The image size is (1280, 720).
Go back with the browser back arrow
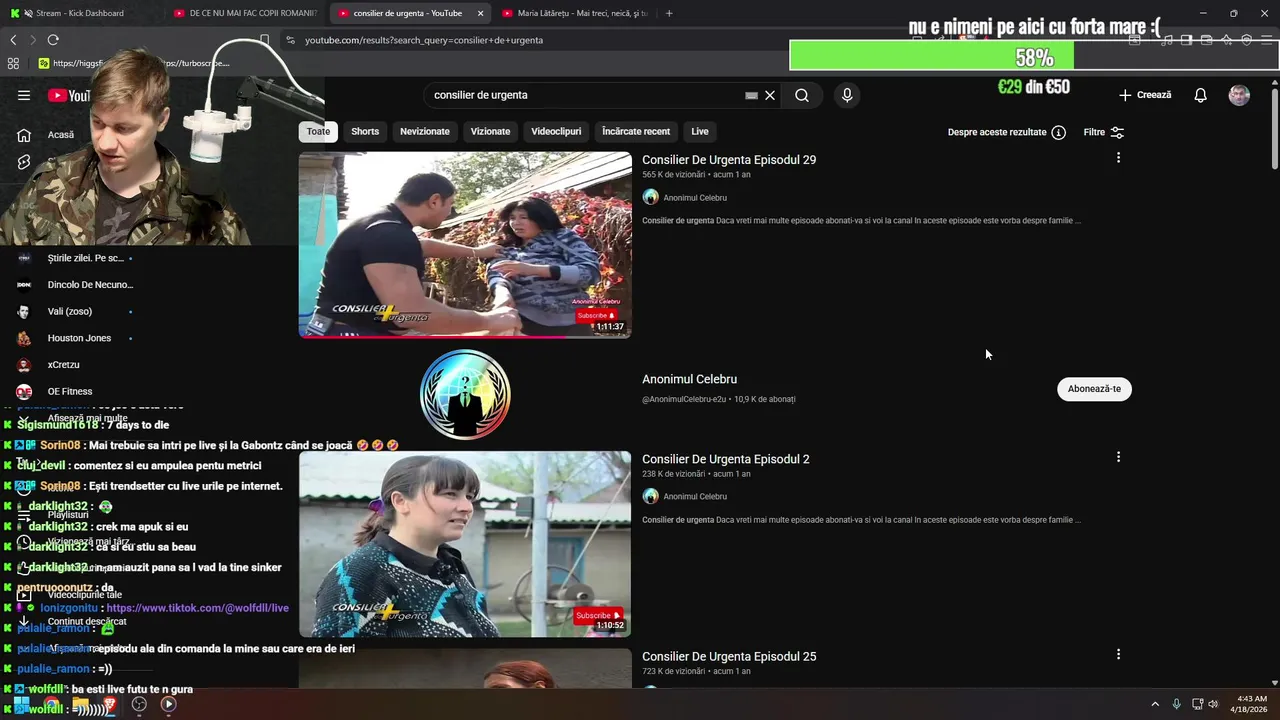(x=13, y=40)
